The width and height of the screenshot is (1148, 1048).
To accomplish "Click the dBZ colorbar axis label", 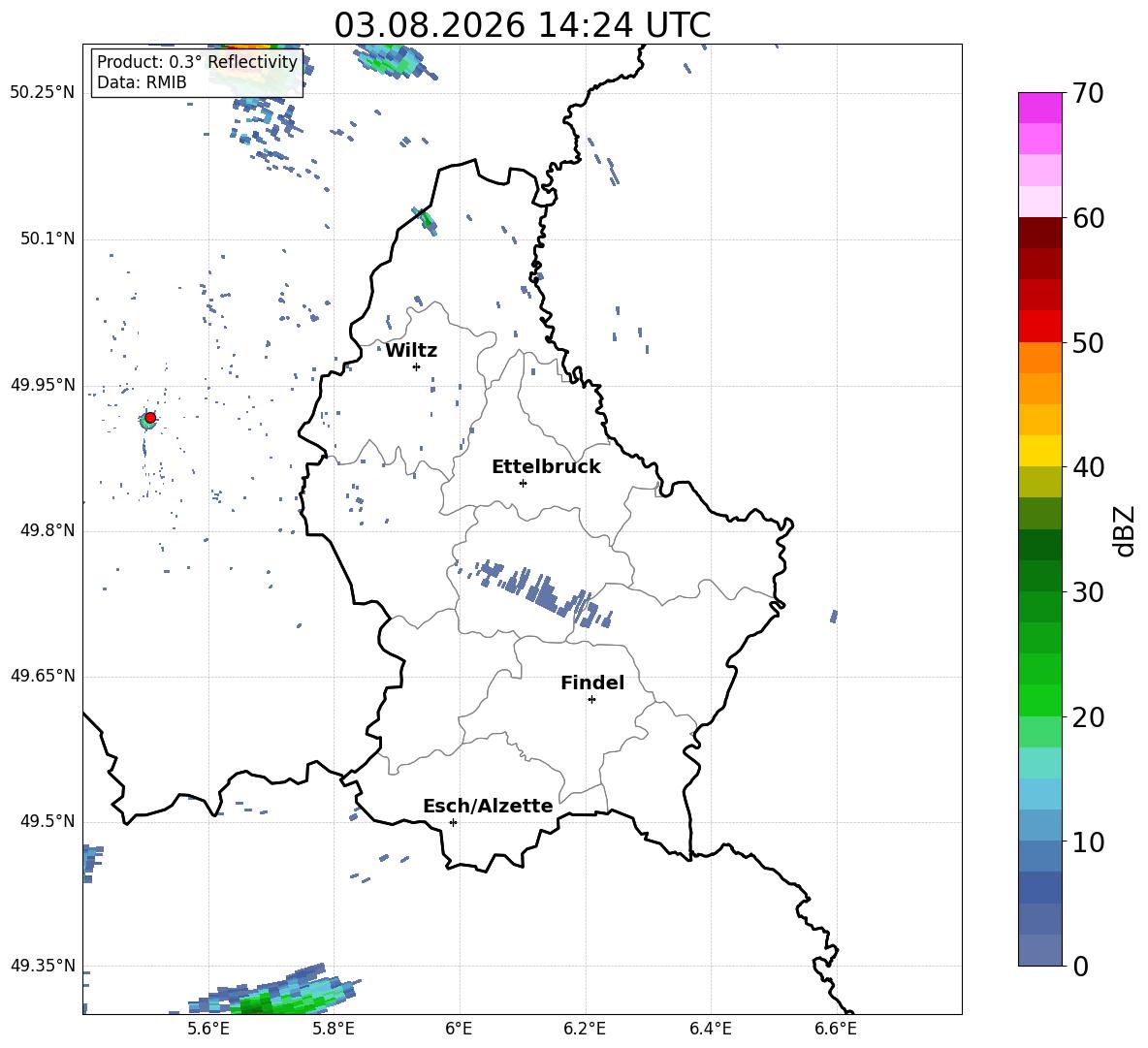I will [x=1126, y=530].
